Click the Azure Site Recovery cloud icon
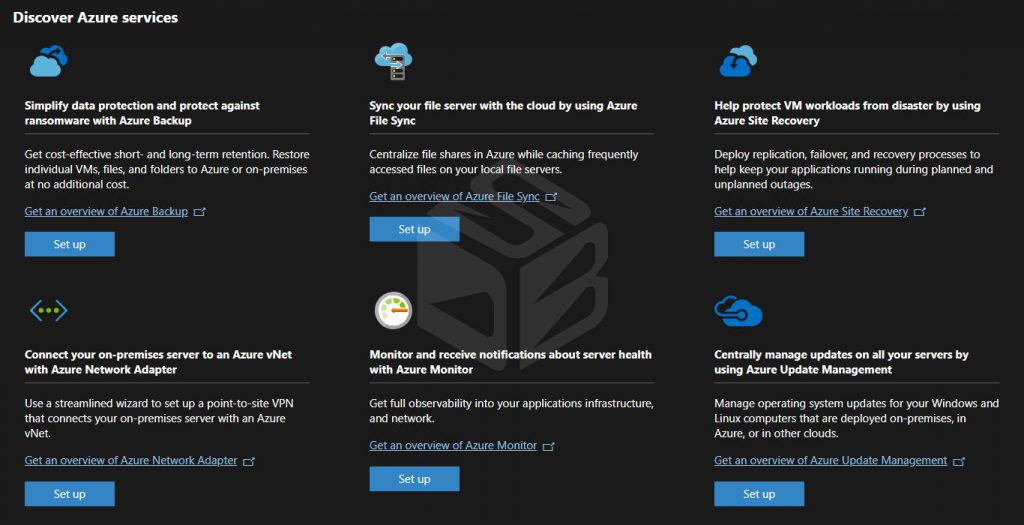Image resolution: width=1024 pixels, height=525 pixels. pos(738,61)
